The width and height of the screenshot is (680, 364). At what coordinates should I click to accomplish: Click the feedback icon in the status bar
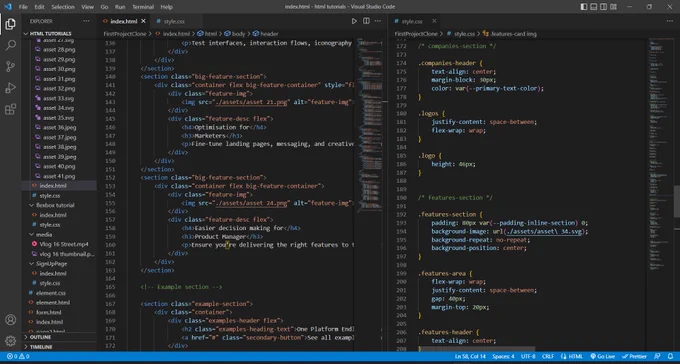657,356
